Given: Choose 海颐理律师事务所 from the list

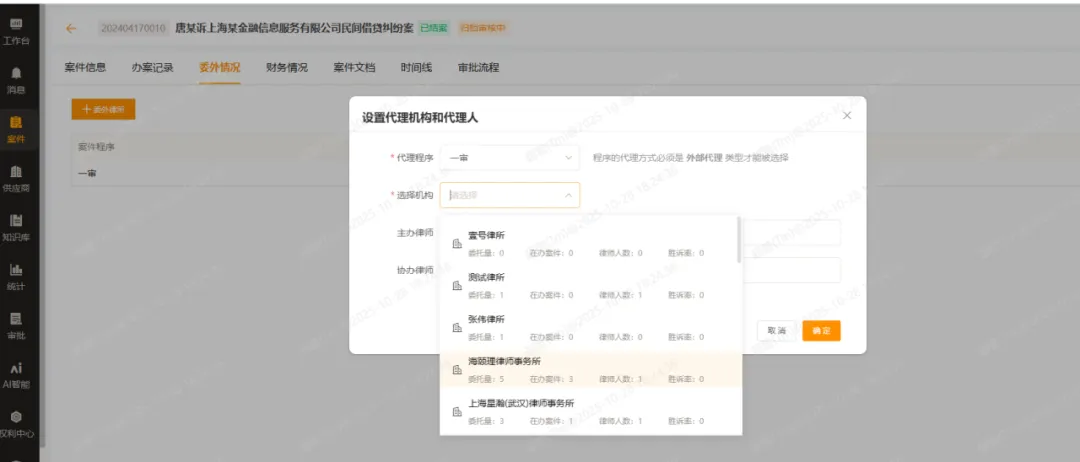Looking at the screenshot, I should click(590, 369).
